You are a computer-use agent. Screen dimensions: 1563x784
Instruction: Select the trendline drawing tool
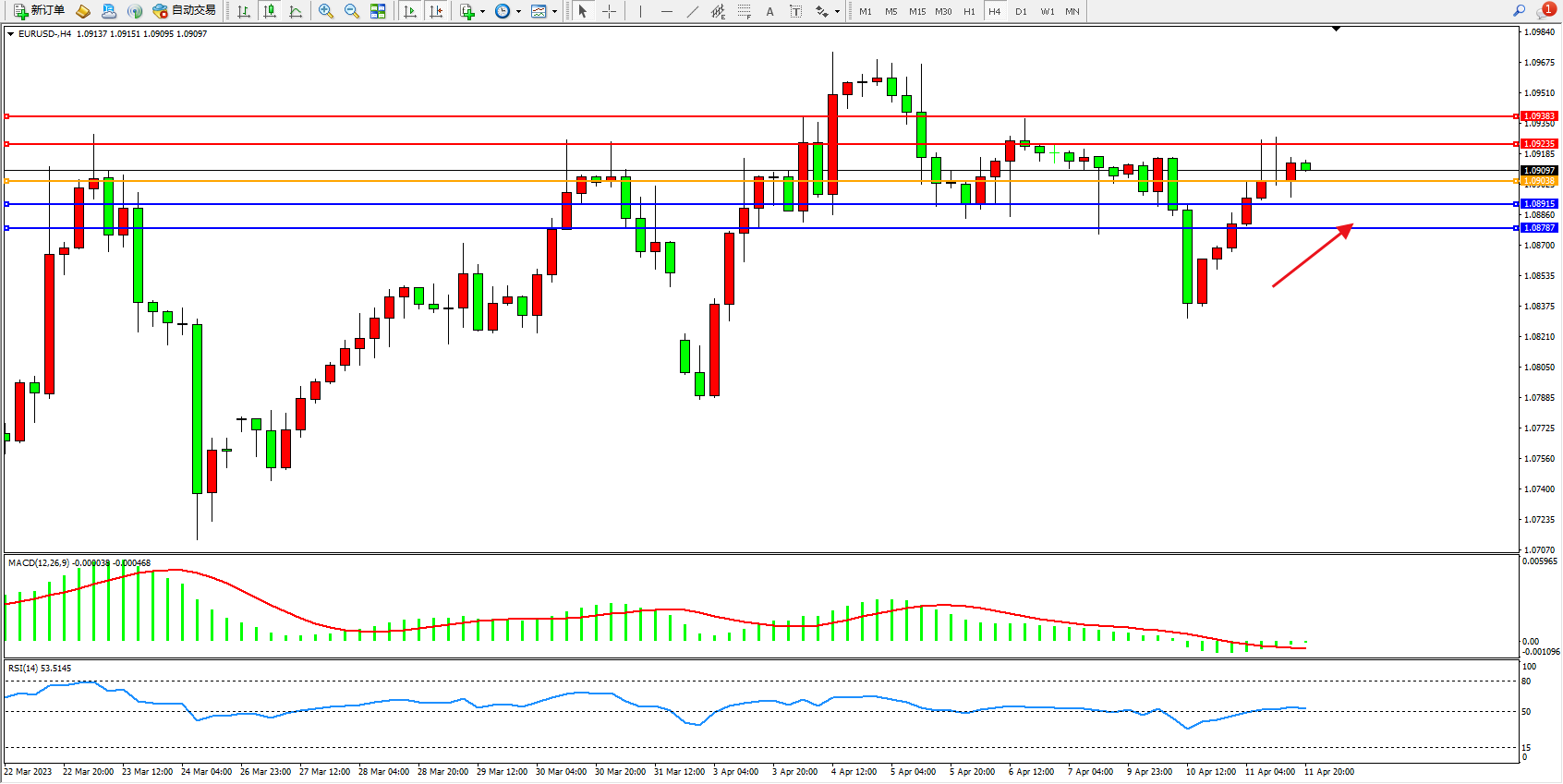click(x=693, y=11)
